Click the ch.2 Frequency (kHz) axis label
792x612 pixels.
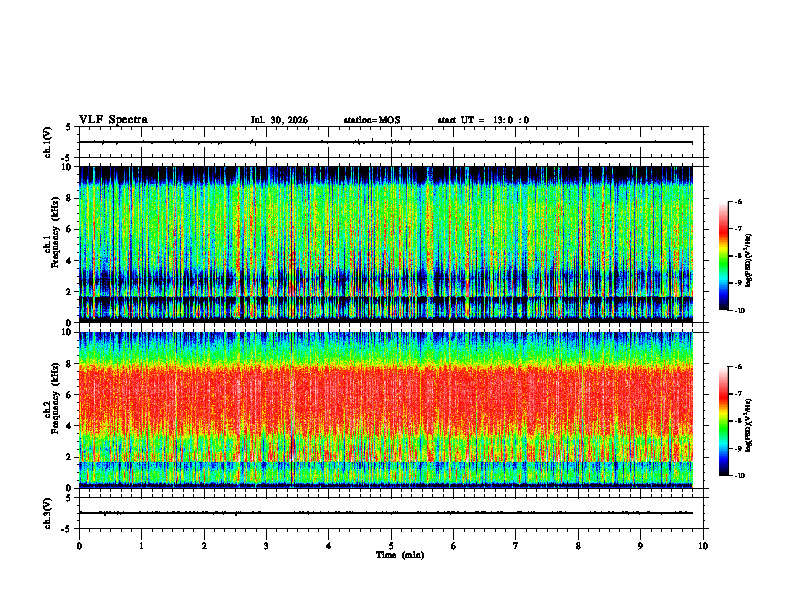coord(52,410)
